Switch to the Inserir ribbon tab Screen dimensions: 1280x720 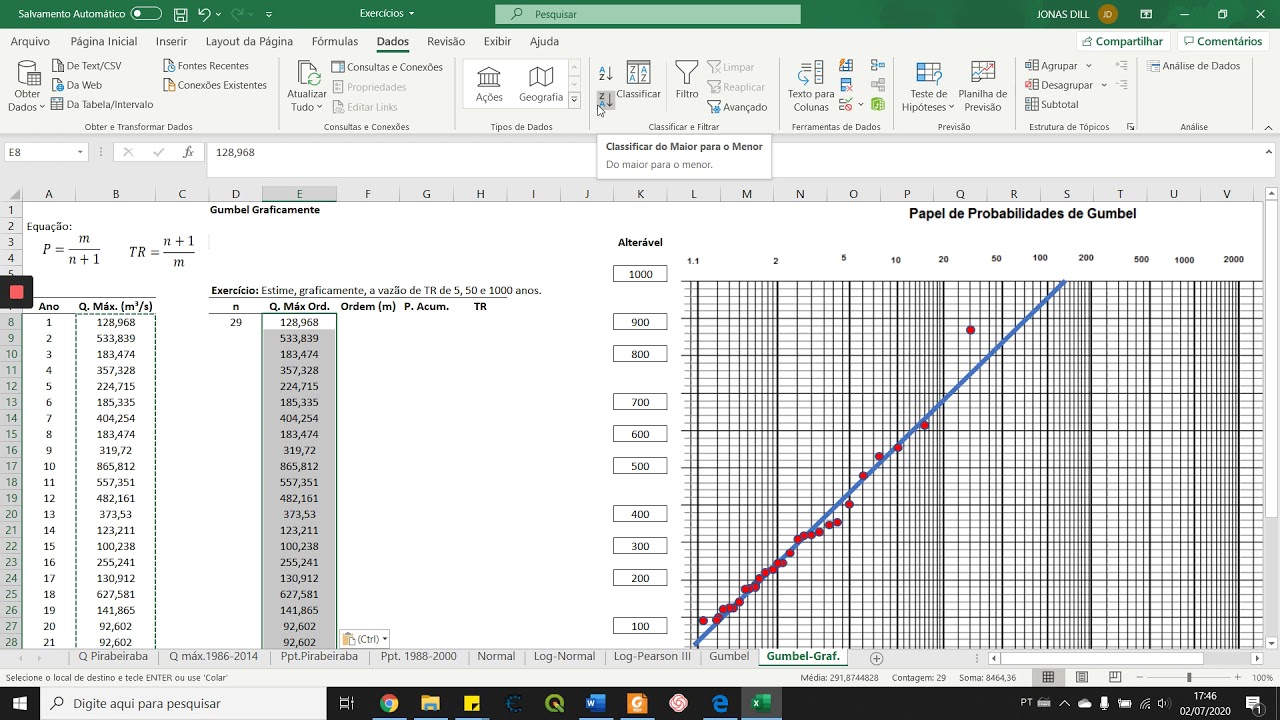(x=171, y=41)
